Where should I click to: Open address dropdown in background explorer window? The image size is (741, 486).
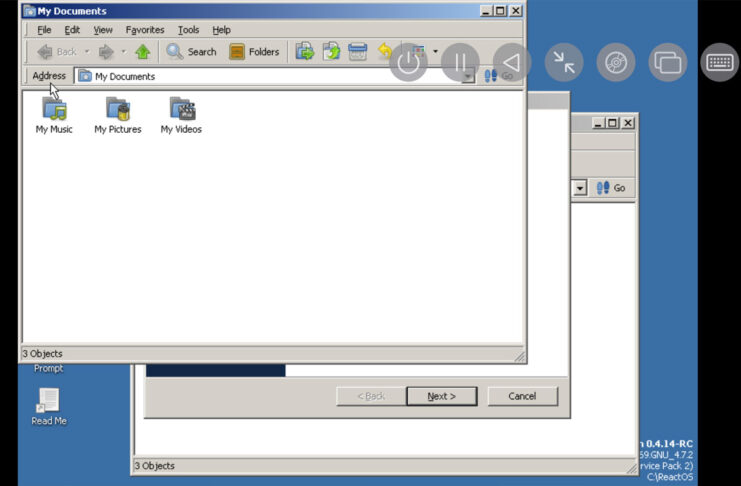coord(580,188)
